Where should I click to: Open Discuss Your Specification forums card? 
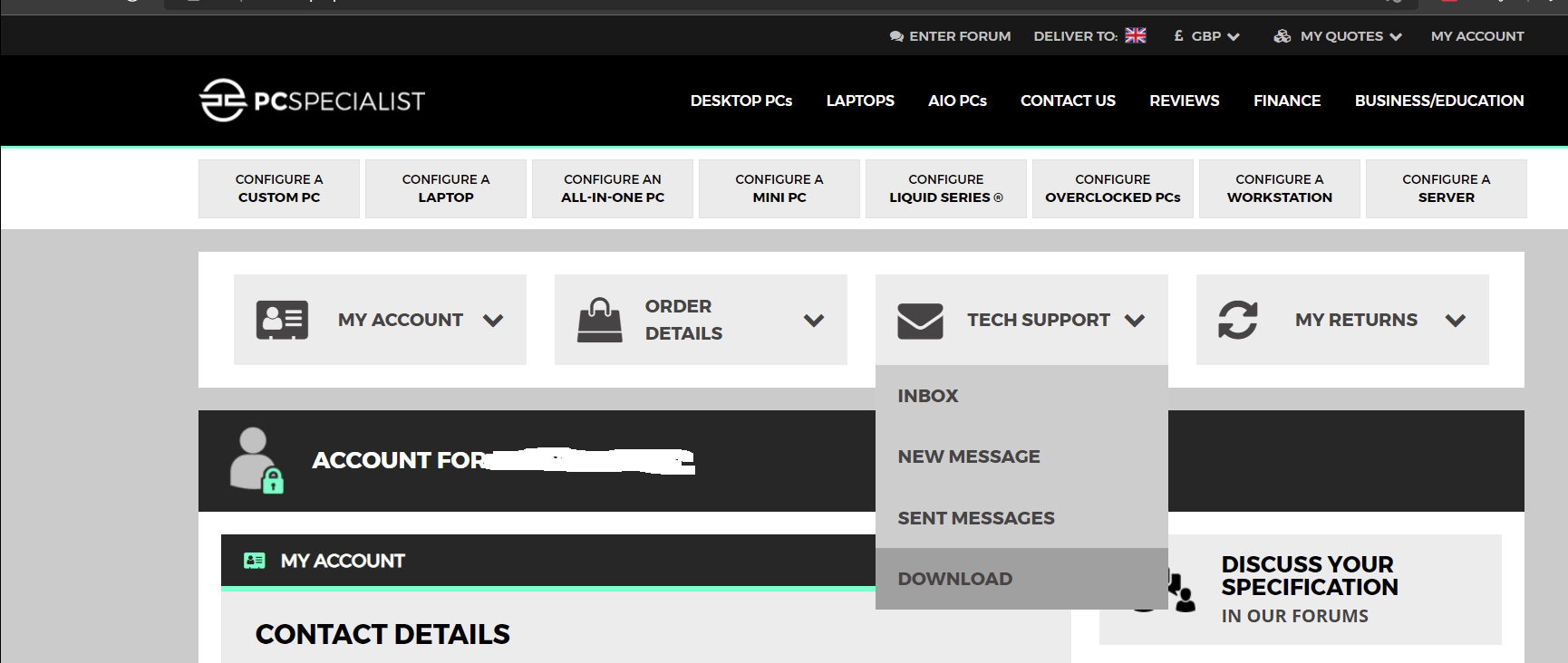(x=1301, y=590)
